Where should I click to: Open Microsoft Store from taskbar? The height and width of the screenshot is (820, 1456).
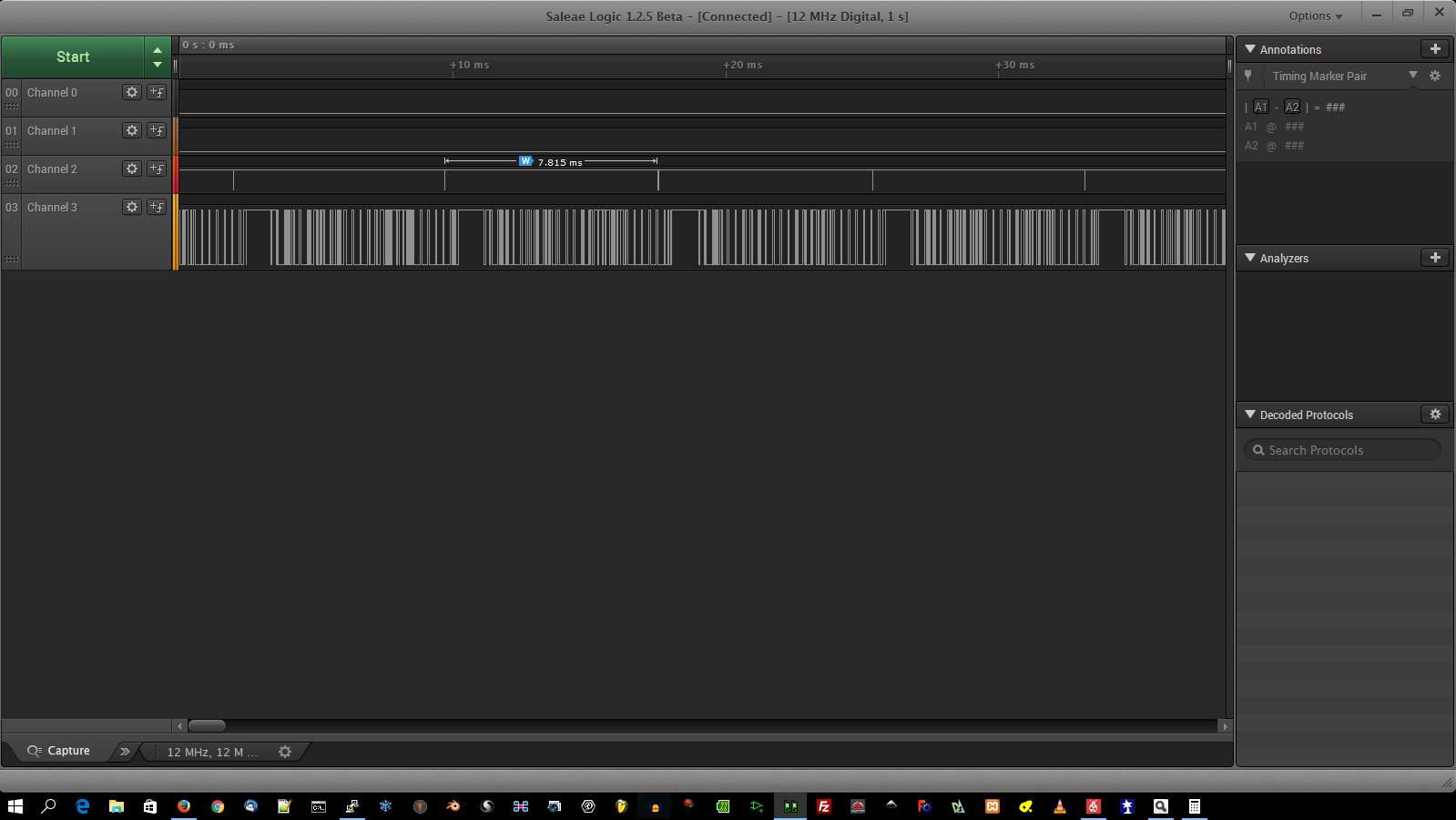(150, 806)
